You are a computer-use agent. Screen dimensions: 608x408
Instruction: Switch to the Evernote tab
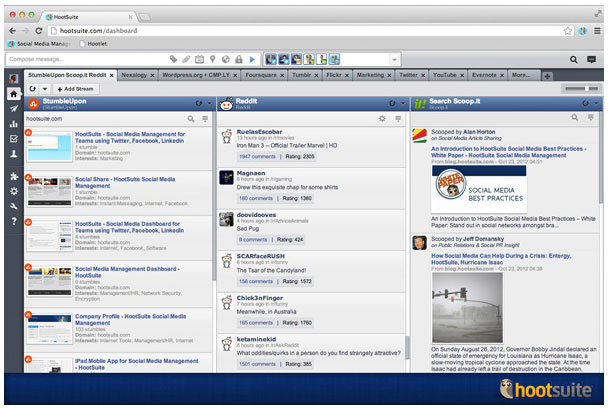(x=484, y=75)
